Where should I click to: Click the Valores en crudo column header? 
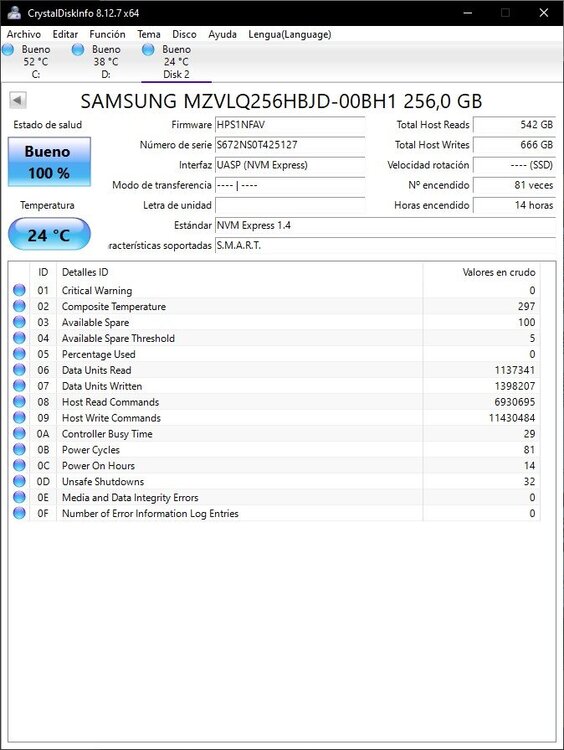[498, 272]
